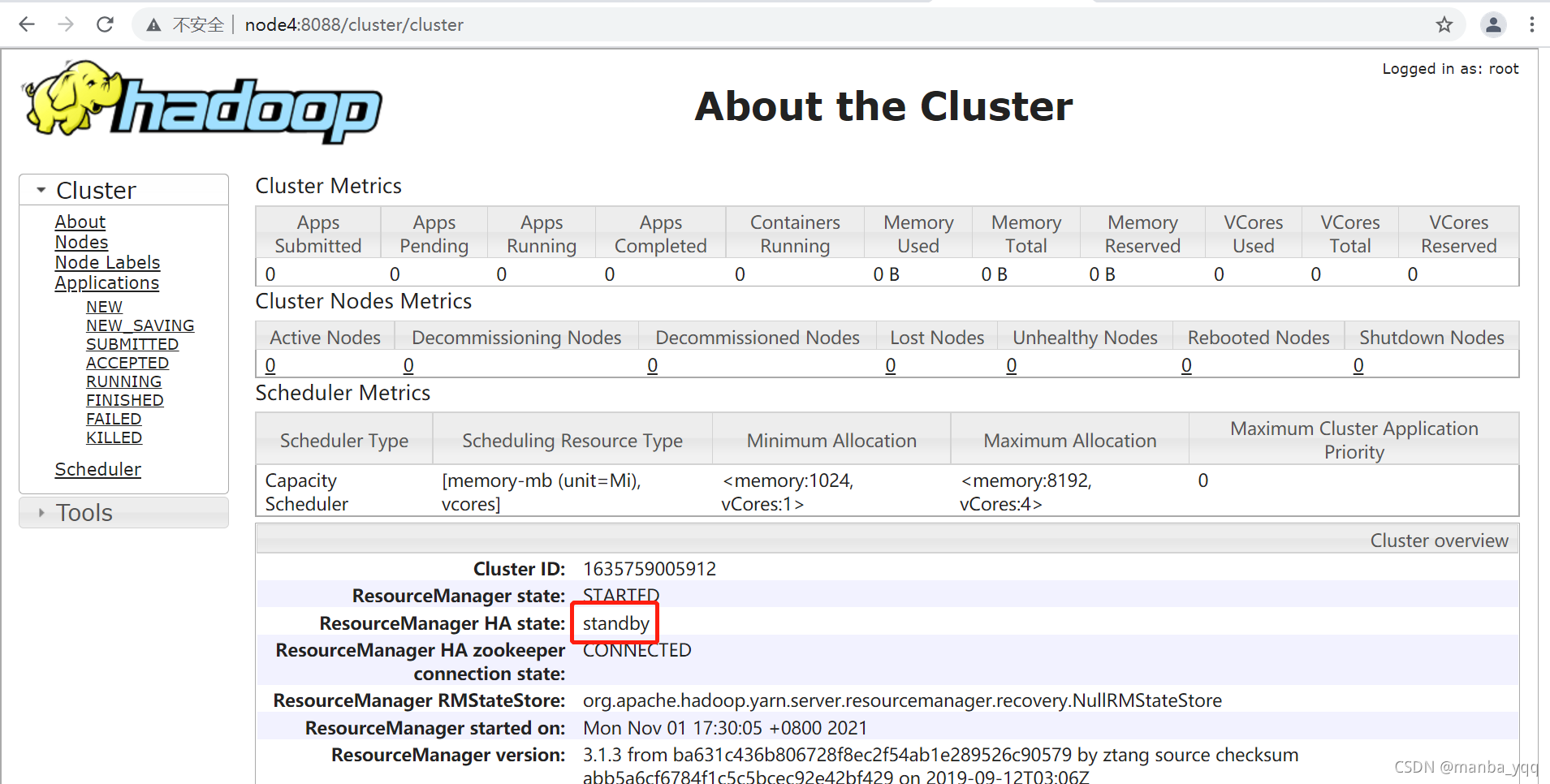
Task: Click the Active Nodes count link
Action: tap(270, 366)
